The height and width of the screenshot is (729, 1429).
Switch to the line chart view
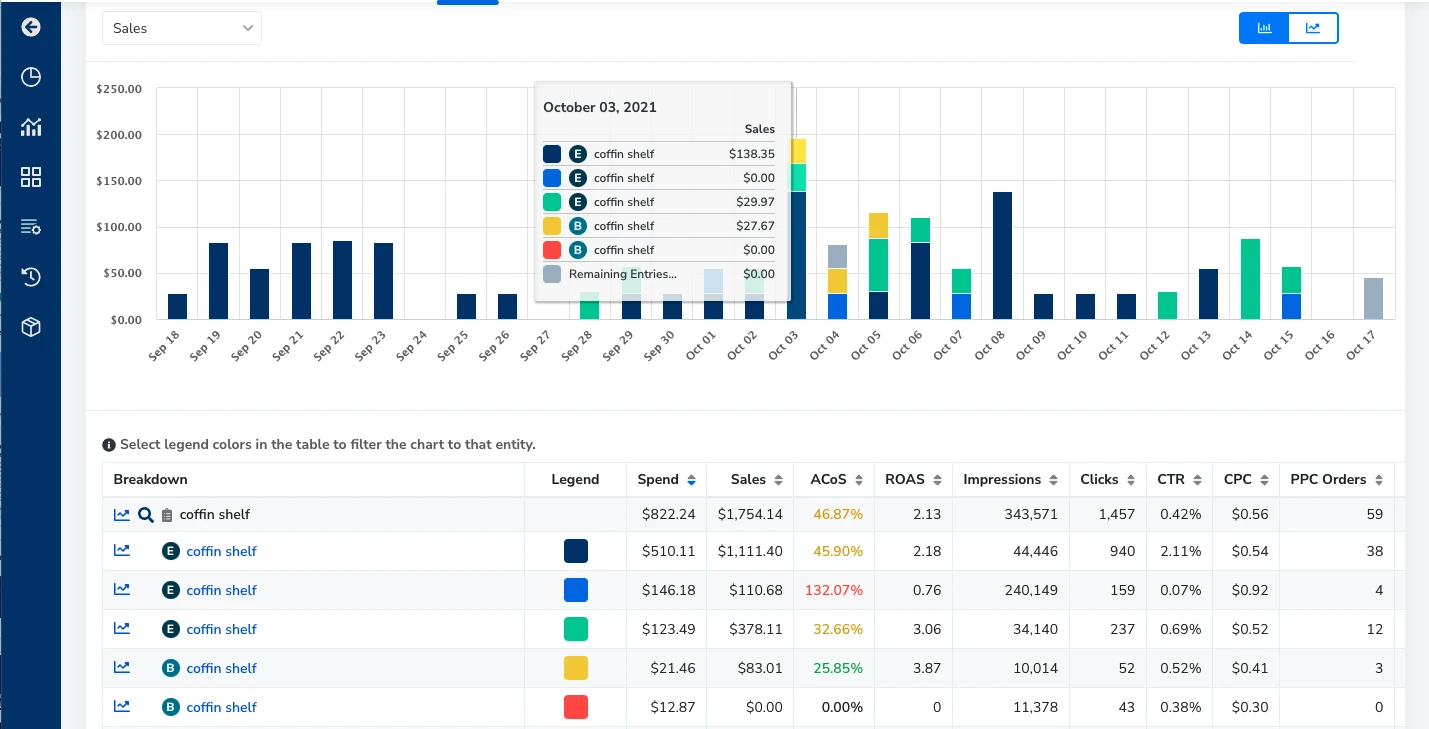pyautogui.click(x=1313, y=28)
